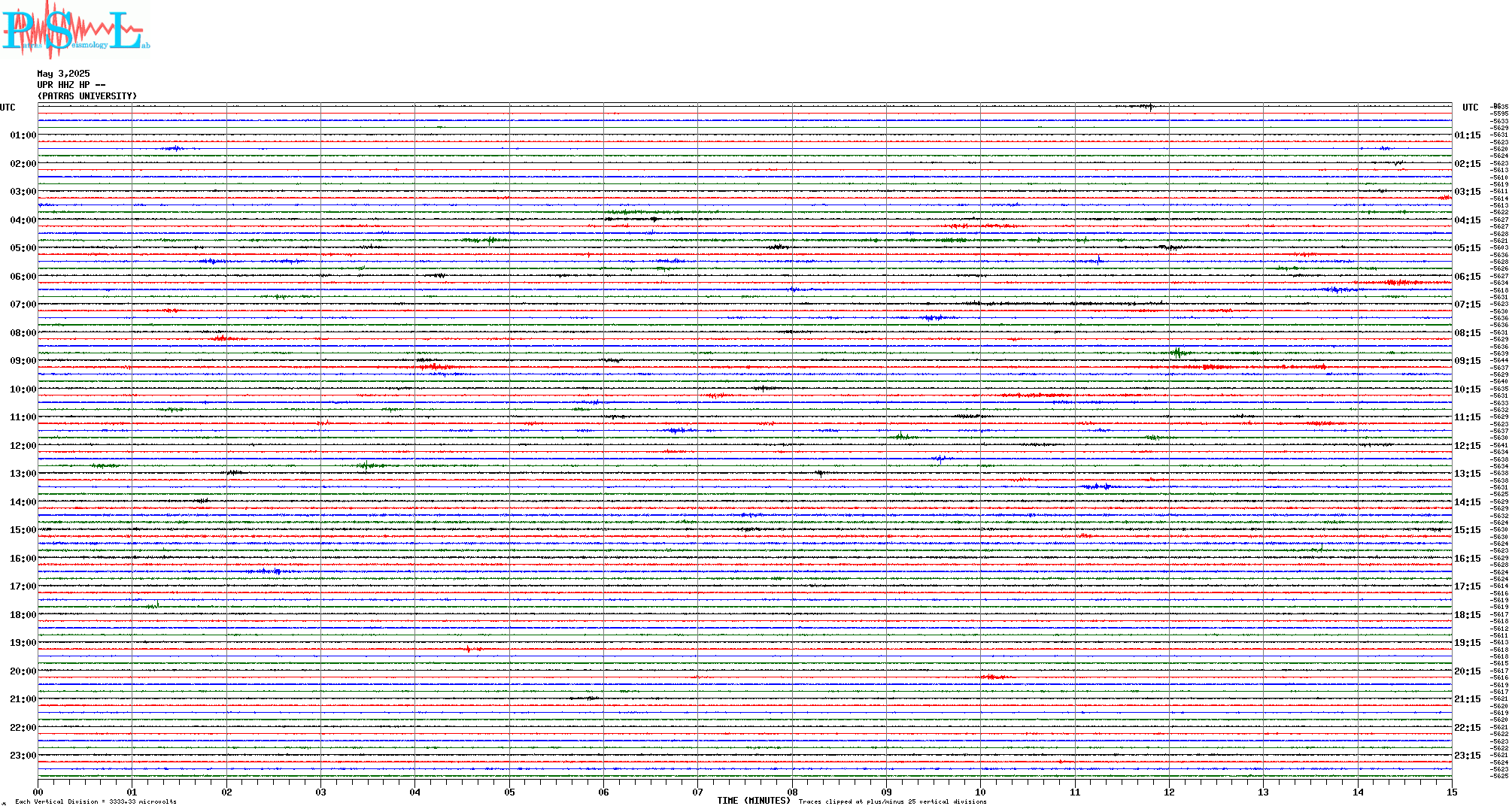Click the UTC label at the left edge

tap(8, 108)
